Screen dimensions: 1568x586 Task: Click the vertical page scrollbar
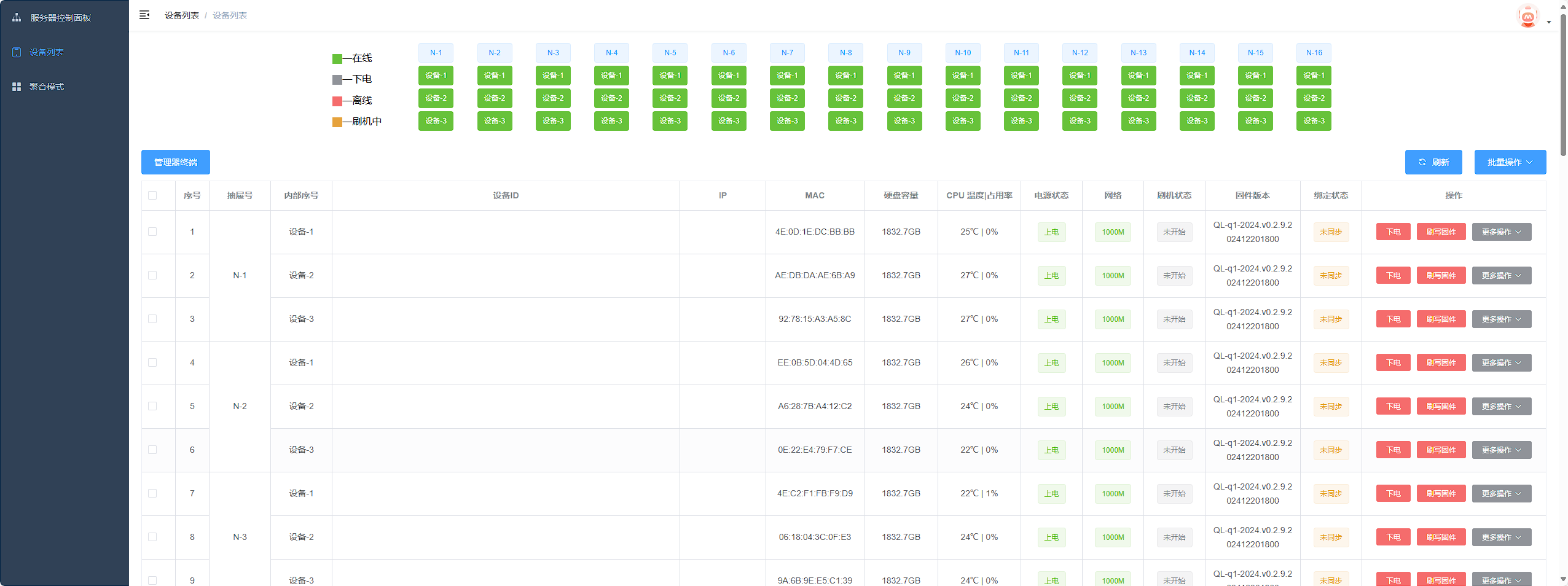point(1563,80)
